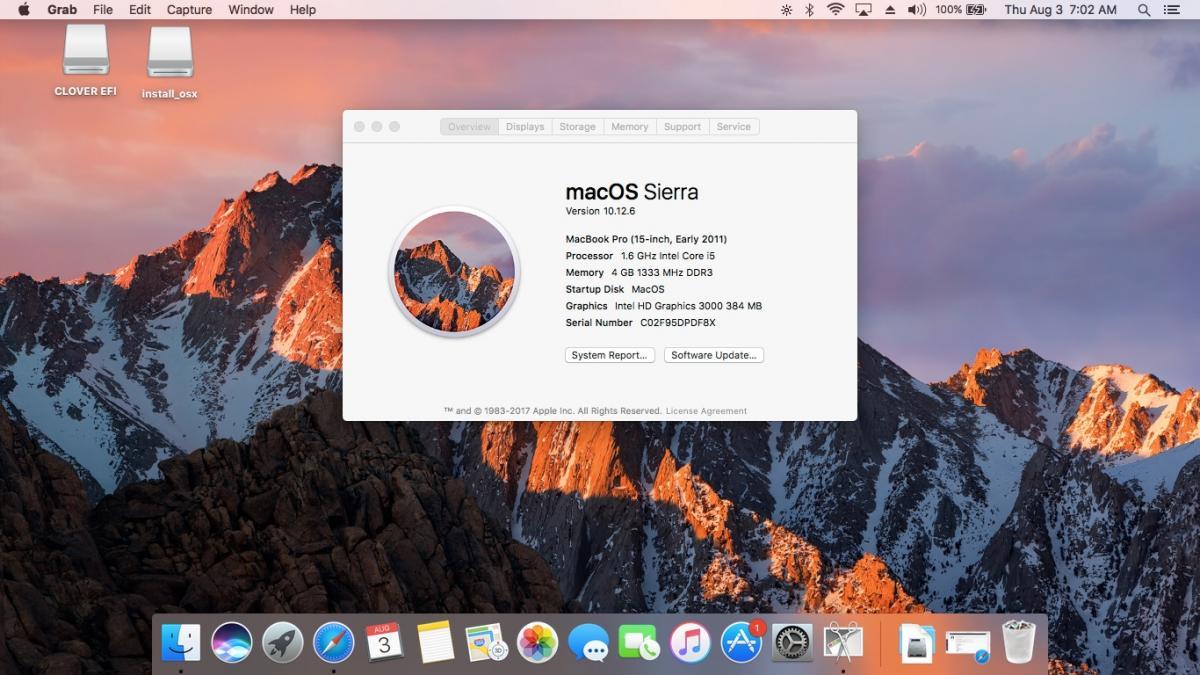Open the Apple menu
The image size is (1200, 675).
pos(24,10)
